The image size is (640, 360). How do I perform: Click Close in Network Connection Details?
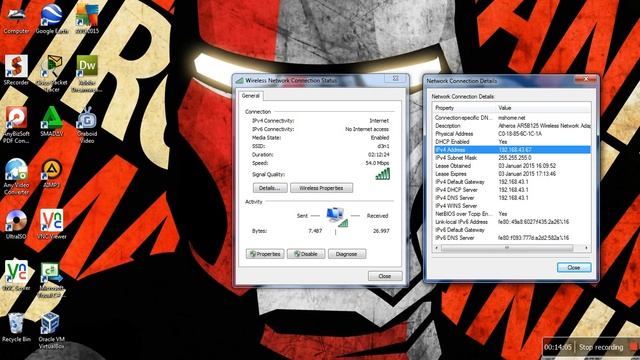click(574, 267)
